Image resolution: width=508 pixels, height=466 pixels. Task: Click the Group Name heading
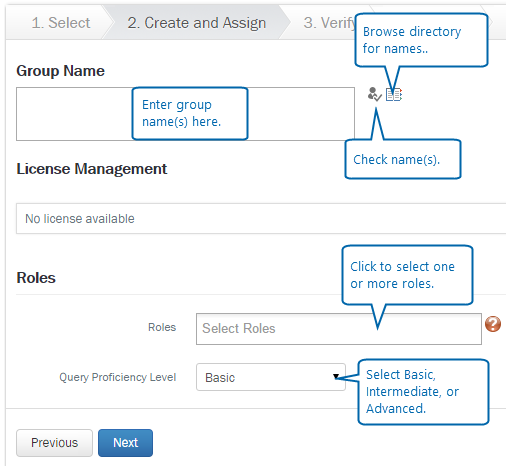60,71
